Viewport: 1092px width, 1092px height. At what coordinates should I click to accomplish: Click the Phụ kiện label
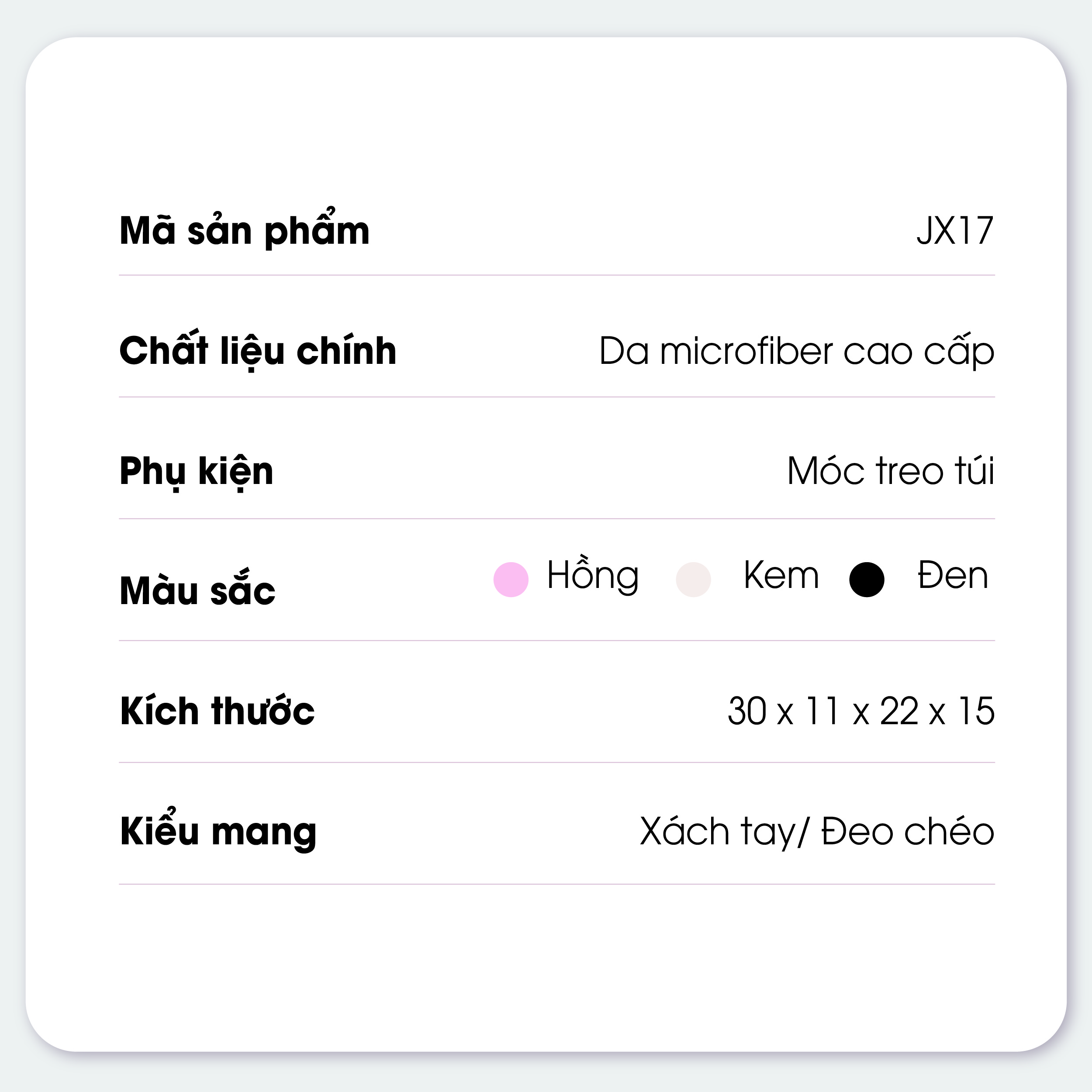tap(196, 471)
